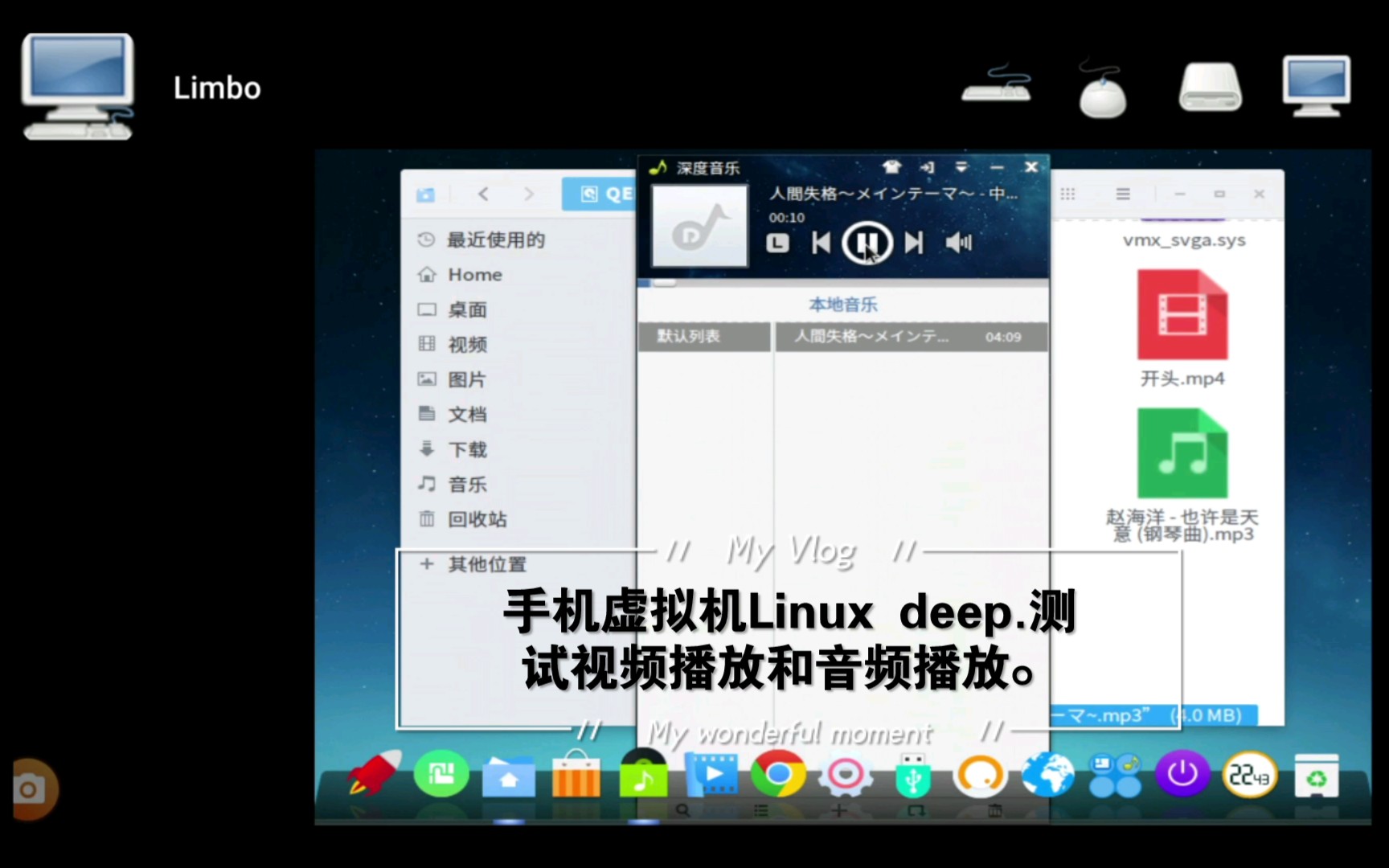Click the Deepin Music note logo
Image resolution: width=1389 pixels, height=868 pixels.
pos(658,167)
